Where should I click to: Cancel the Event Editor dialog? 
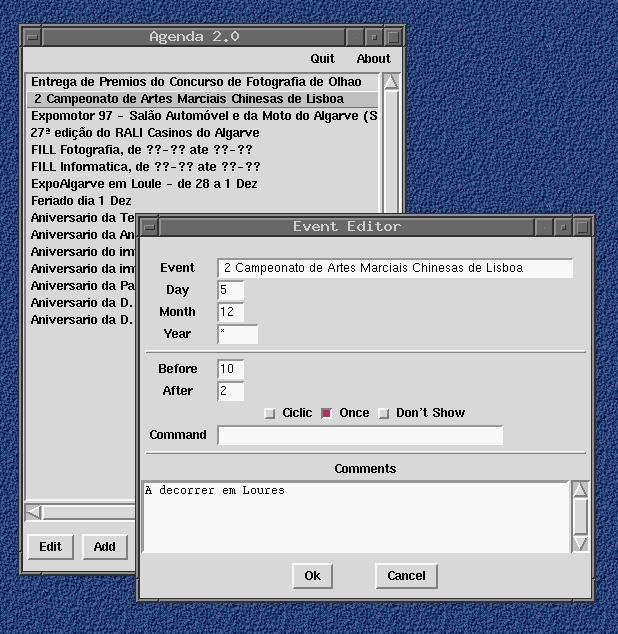tap(406, 576)
